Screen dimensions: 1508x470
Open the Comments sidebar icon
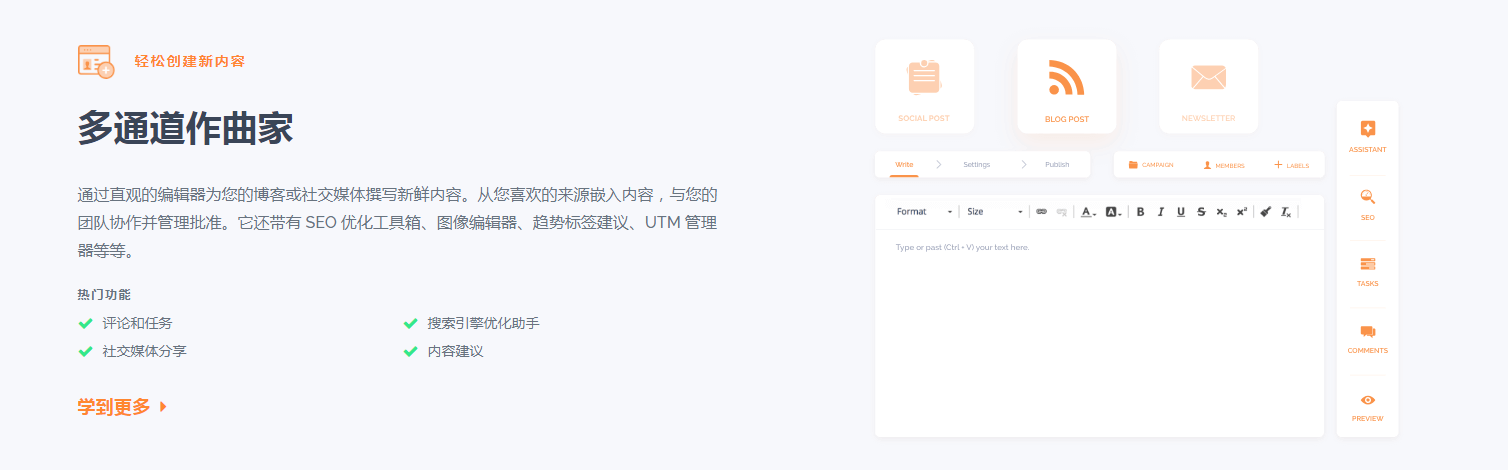[1367, 332]
